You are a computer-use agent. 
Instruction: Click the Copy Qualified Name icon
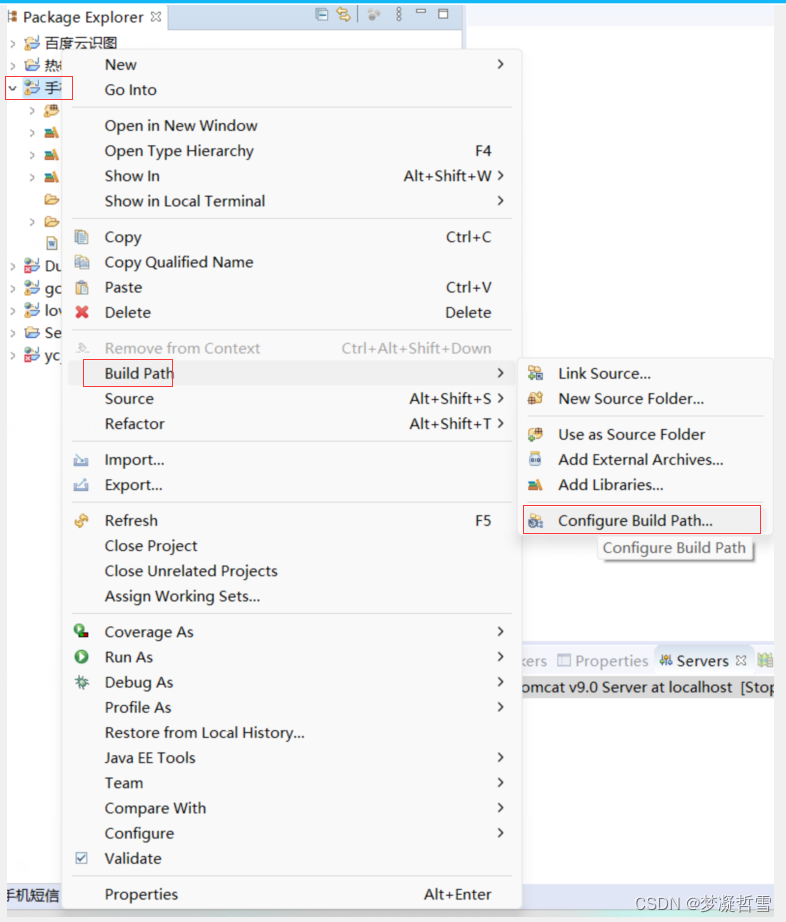(82, 262)
